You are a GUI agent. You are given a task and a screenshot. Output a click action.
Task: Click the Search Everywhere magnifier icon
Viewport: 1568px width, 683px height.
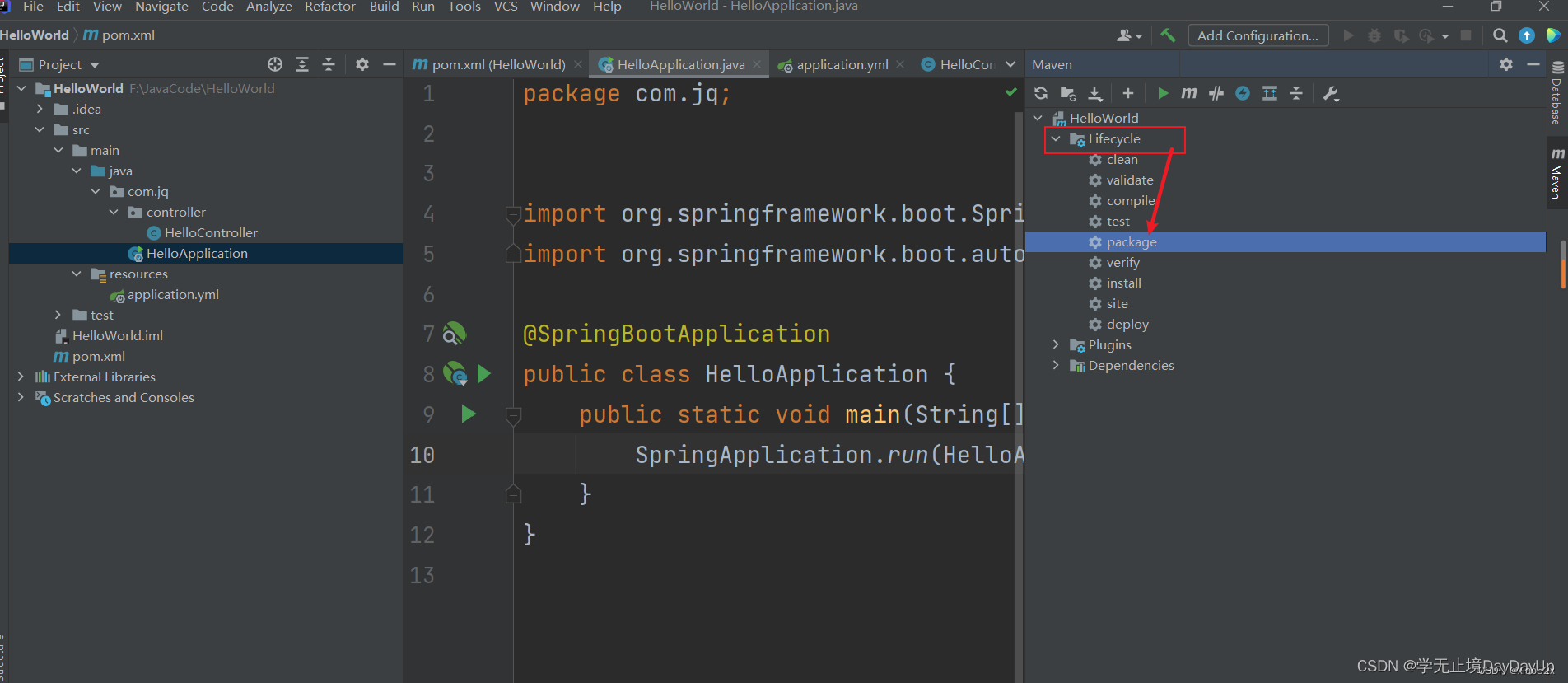[1500, 35]
